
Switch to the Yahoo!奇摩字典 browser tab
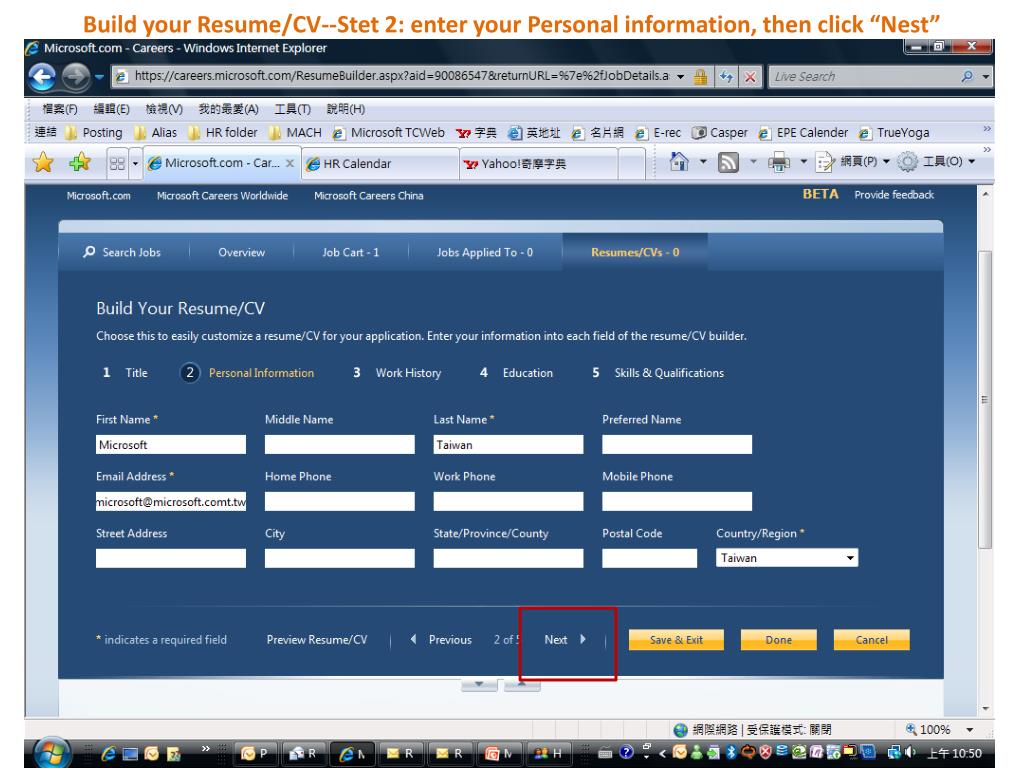[539, 163]
